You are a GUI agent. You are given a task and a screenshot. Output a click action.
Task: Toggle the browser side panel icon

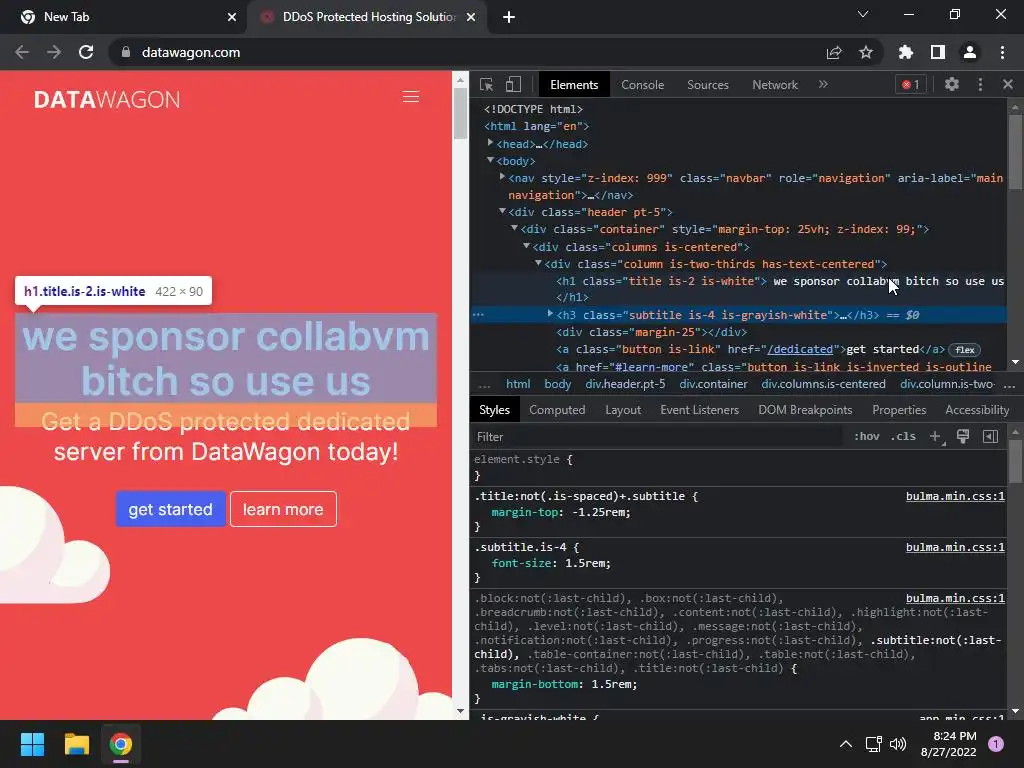click(938, 52)
